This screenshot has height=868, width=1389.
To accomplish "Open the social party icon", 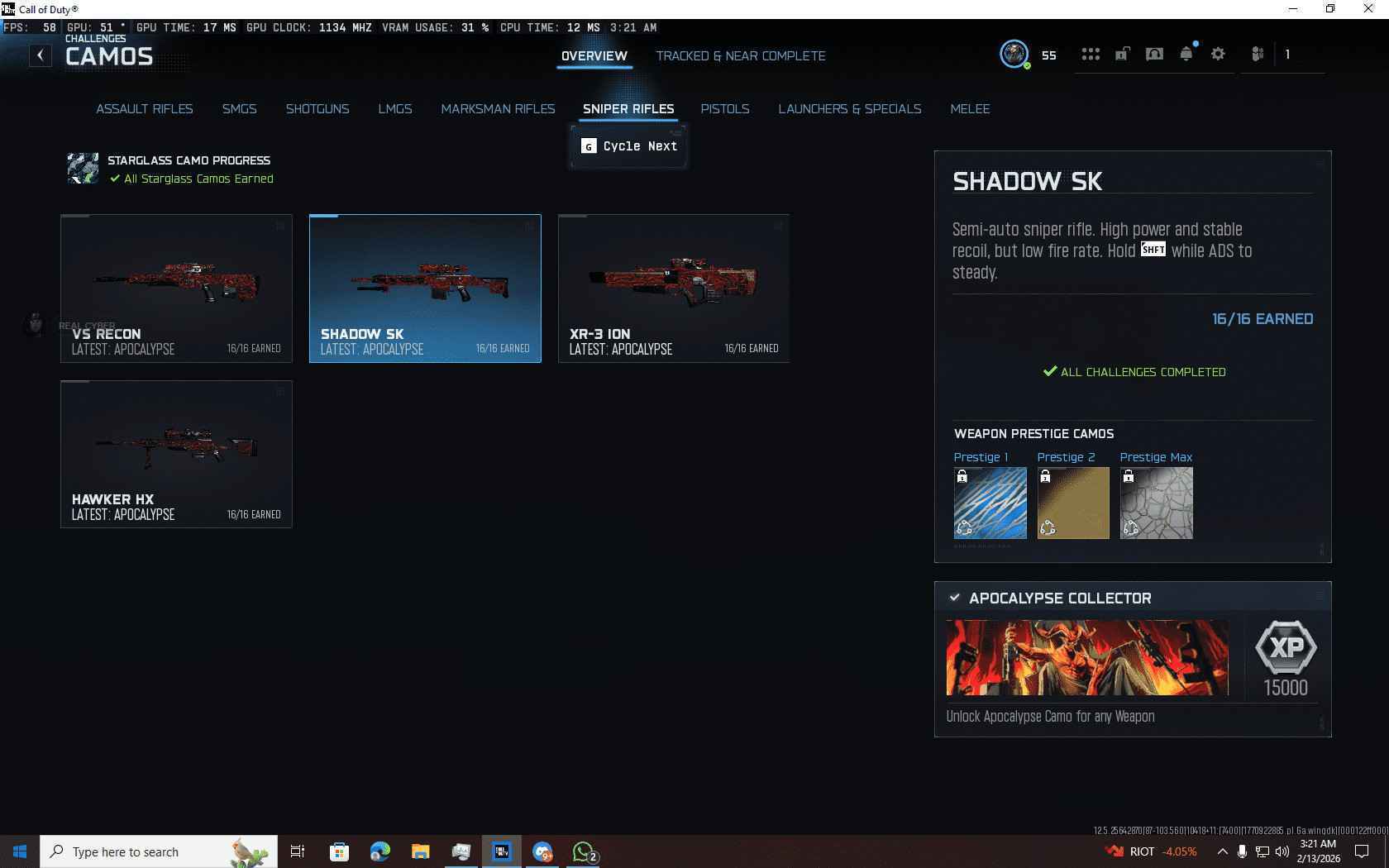I will (x=1258, y=55).
